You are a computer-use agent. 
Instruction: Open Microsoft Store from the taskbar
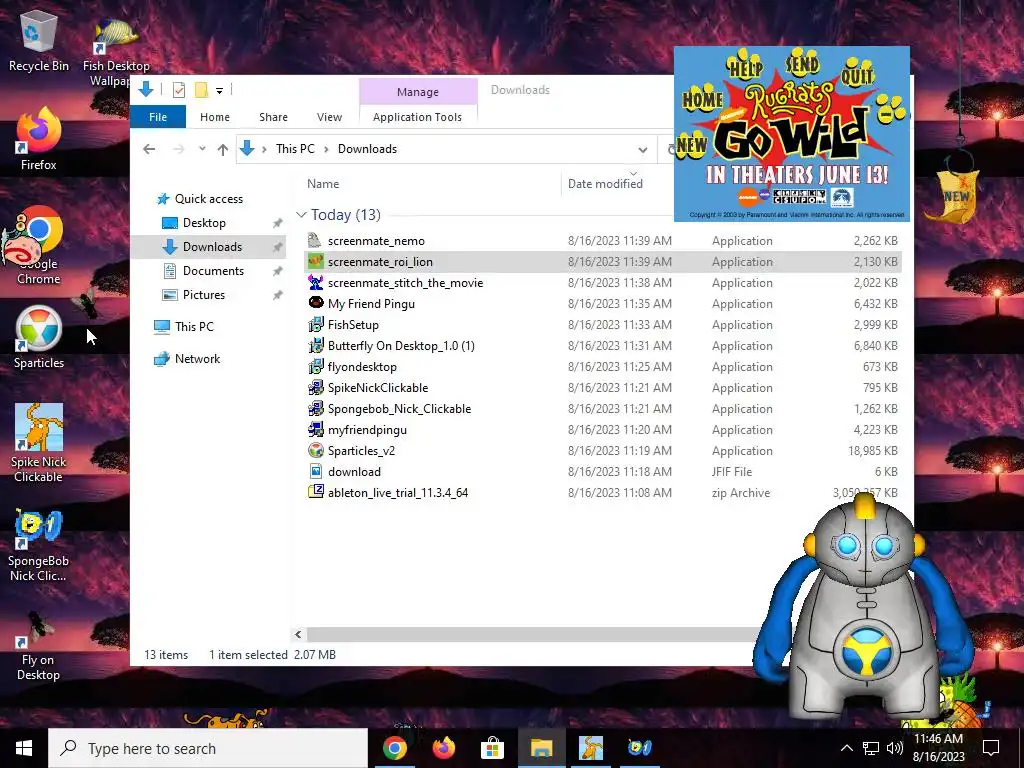click(492, 748)
